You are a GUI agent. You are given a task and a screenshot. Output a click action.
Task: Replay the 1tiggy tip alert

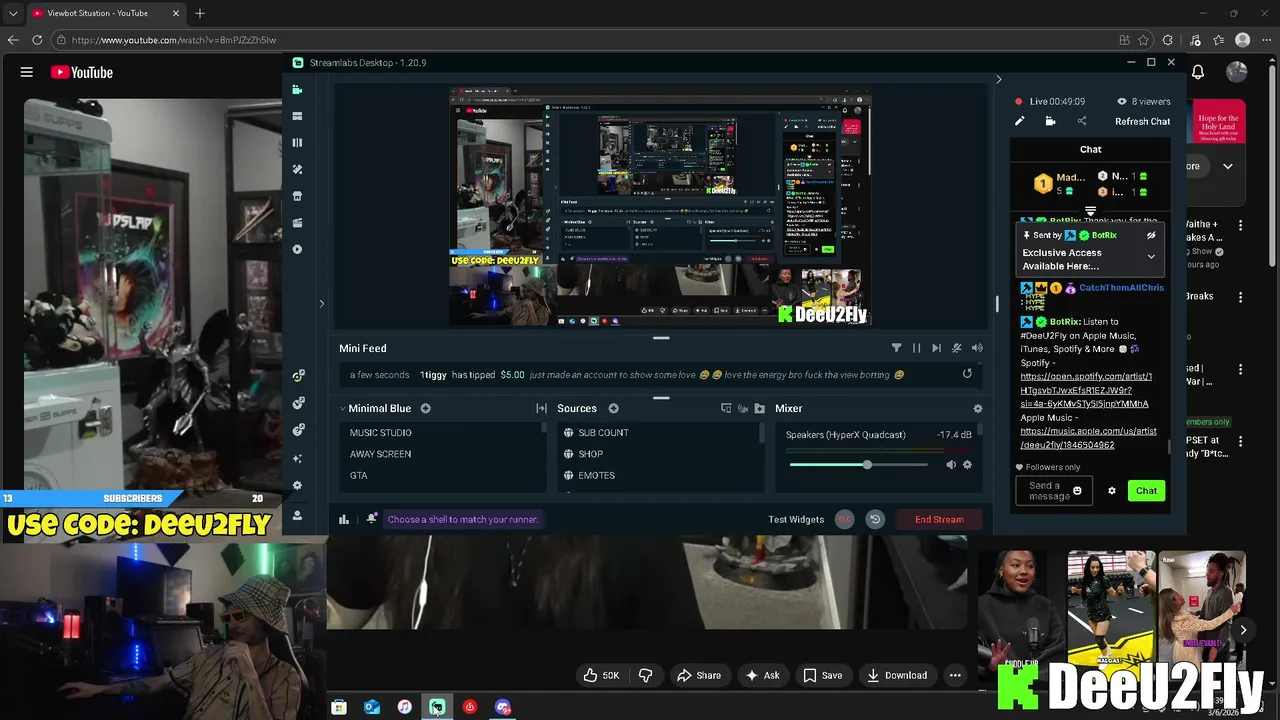[967, 374]
